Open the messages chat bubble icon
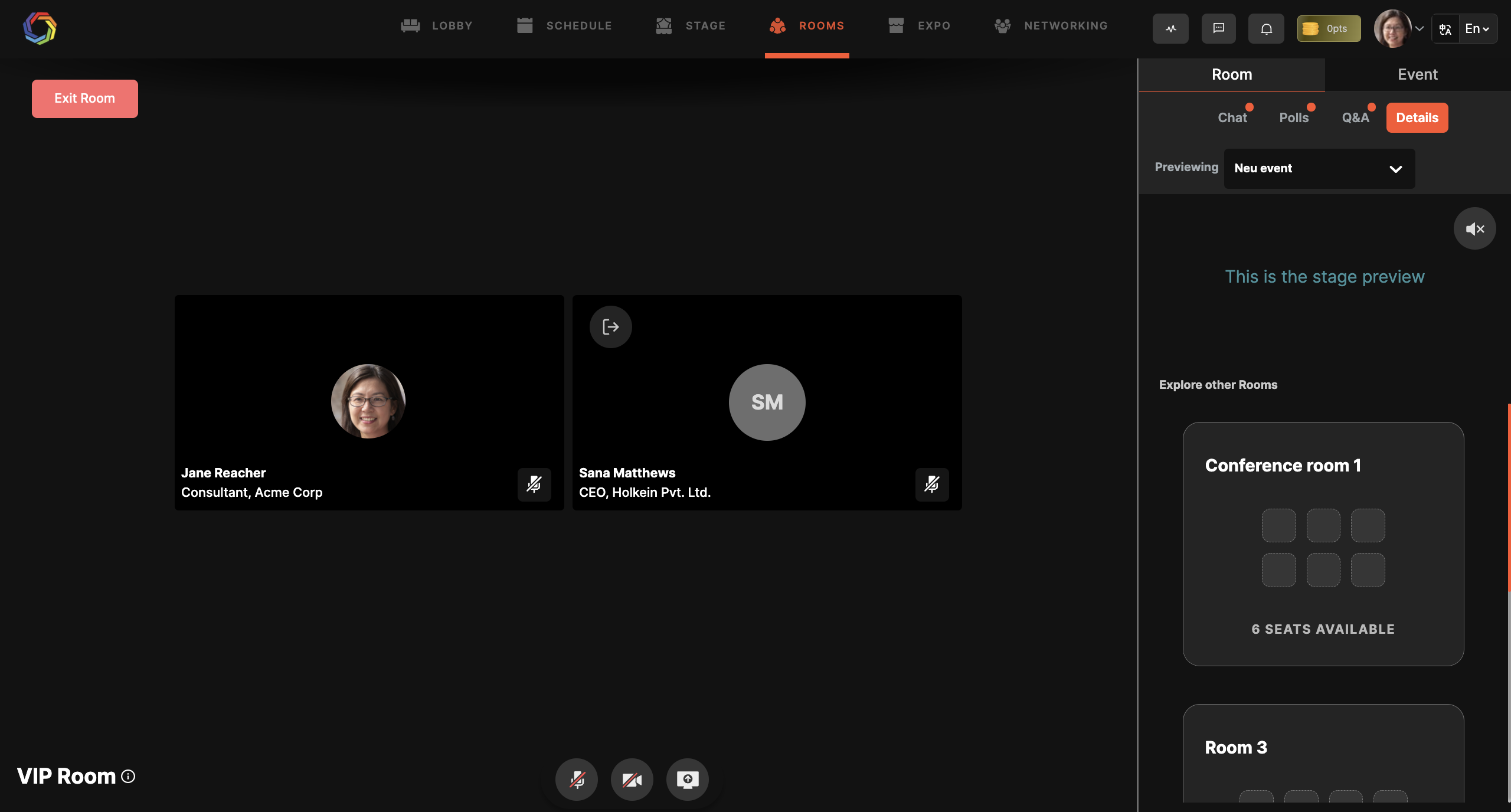Screen dimensions: 1511x812 tap(1218, 28)
